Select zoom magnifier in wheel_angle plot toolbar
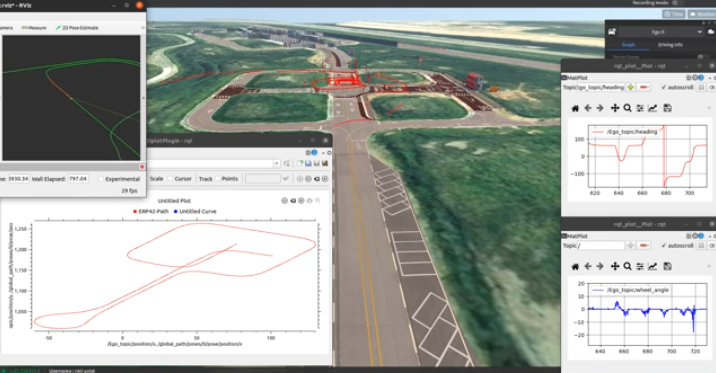Viewport: 716px width, 373px height. (x=627, y=266)
